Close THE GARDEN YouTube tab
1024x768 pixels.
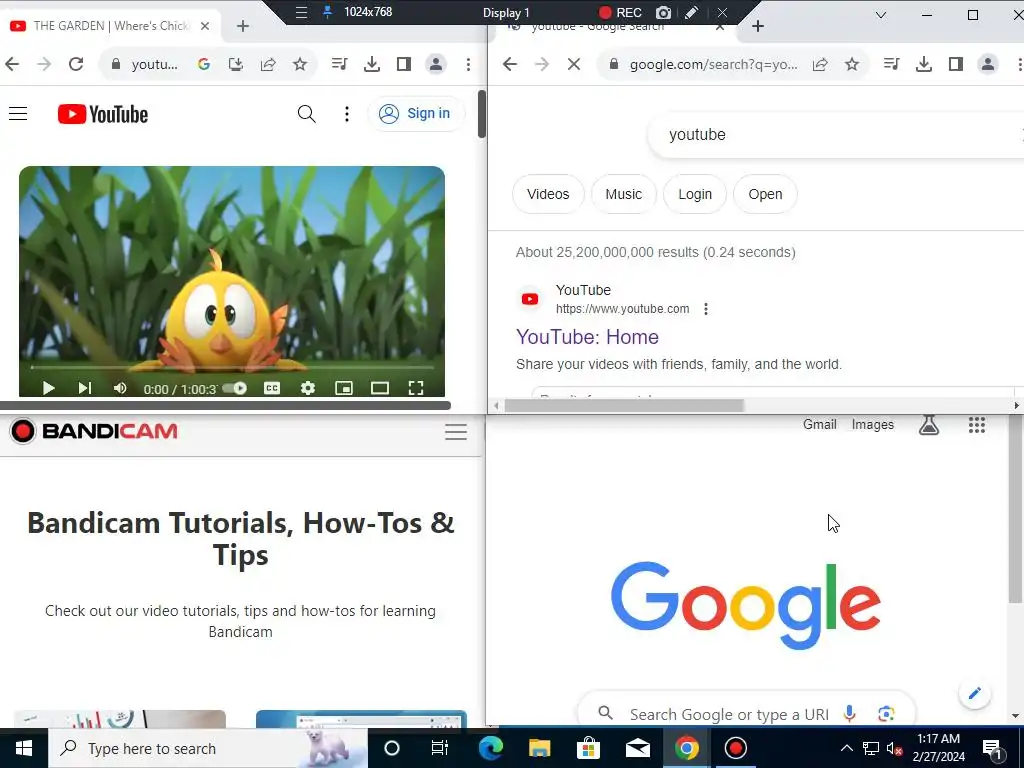tap(205, 26)
